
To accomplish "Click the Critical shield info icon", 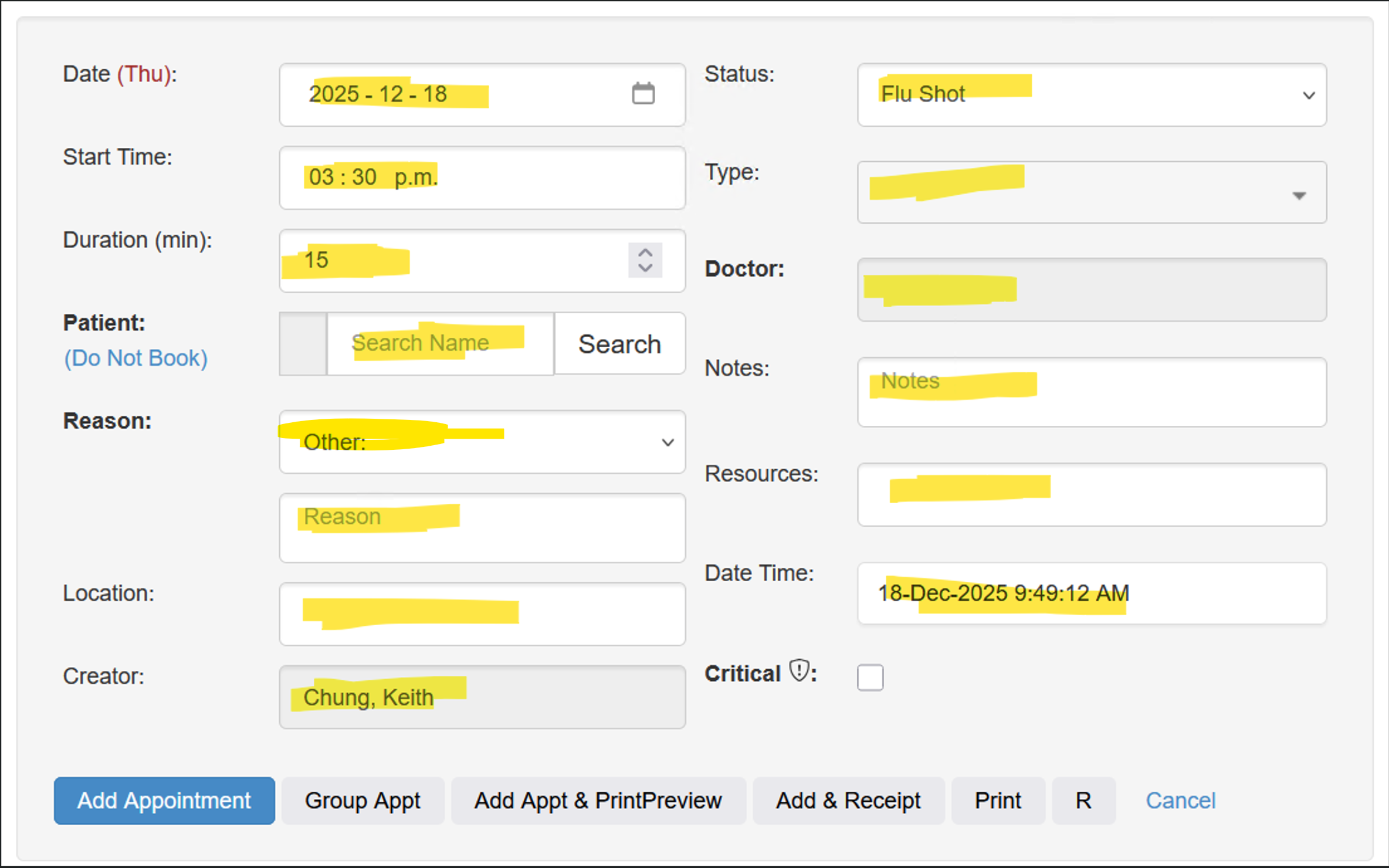I will [x=799, y=670].
